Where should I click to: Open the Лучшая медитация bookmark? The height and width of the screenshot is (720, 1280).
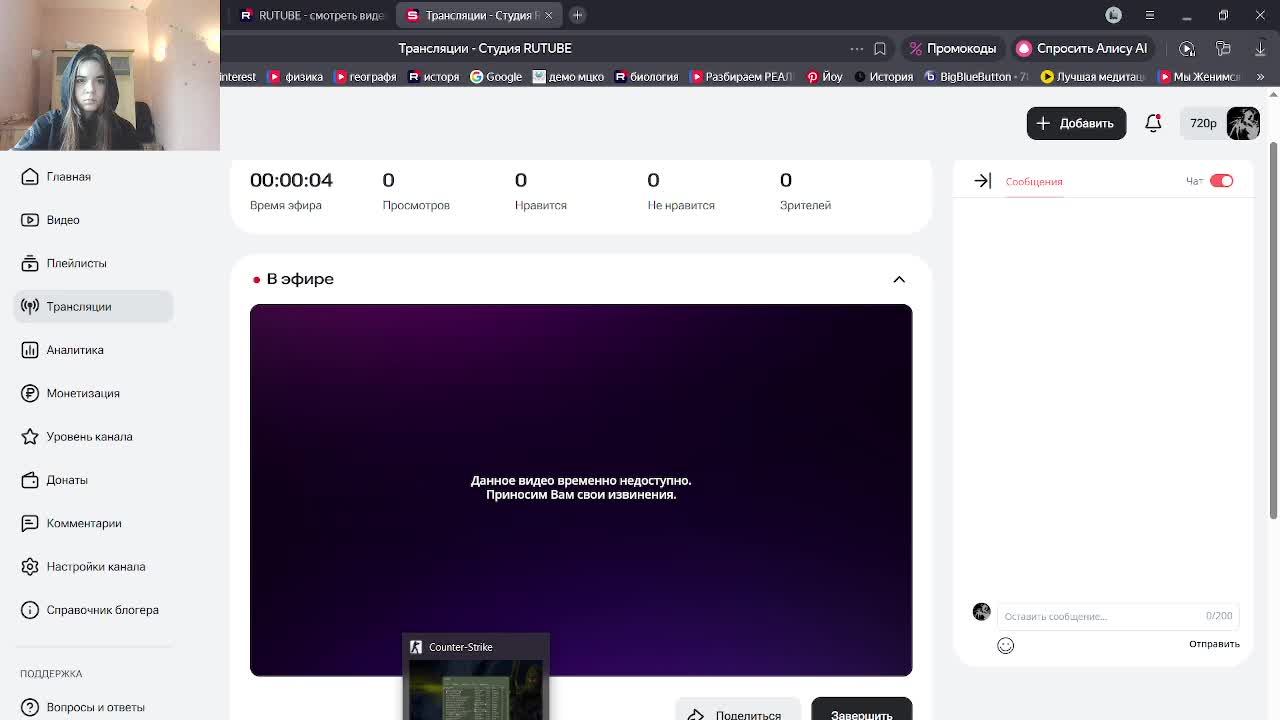pyautogui.click(x=1093, y=77)
